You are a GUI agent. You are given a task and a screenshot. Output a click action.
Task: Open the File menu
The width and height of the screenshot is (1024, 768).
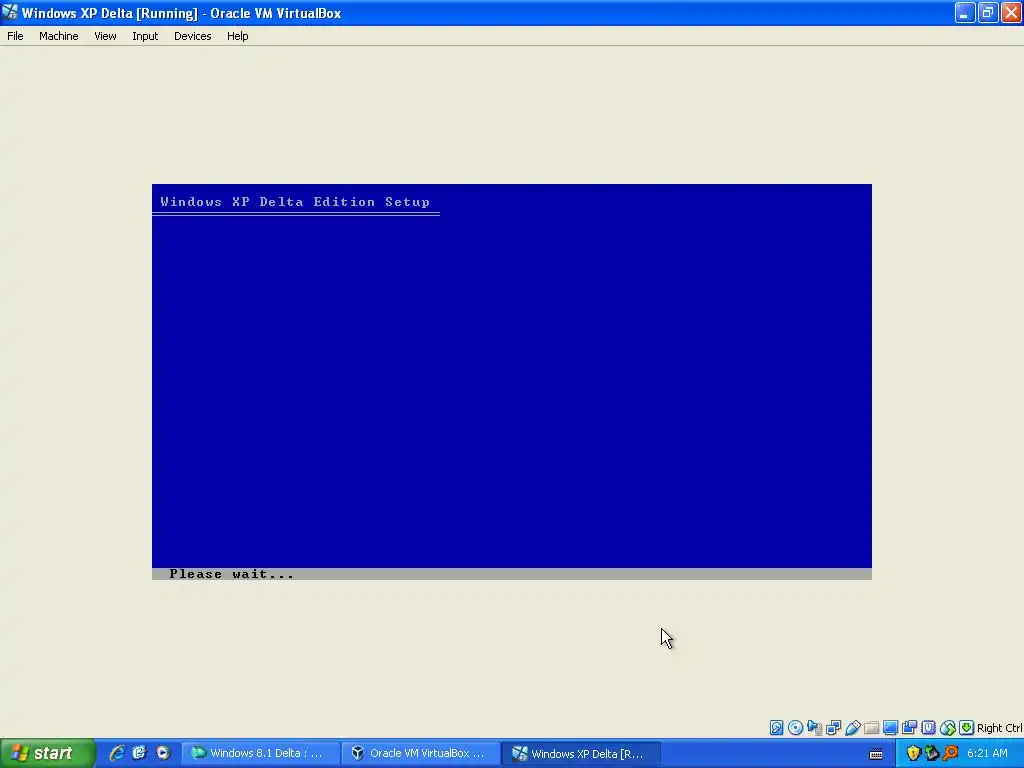click(15, 36)
